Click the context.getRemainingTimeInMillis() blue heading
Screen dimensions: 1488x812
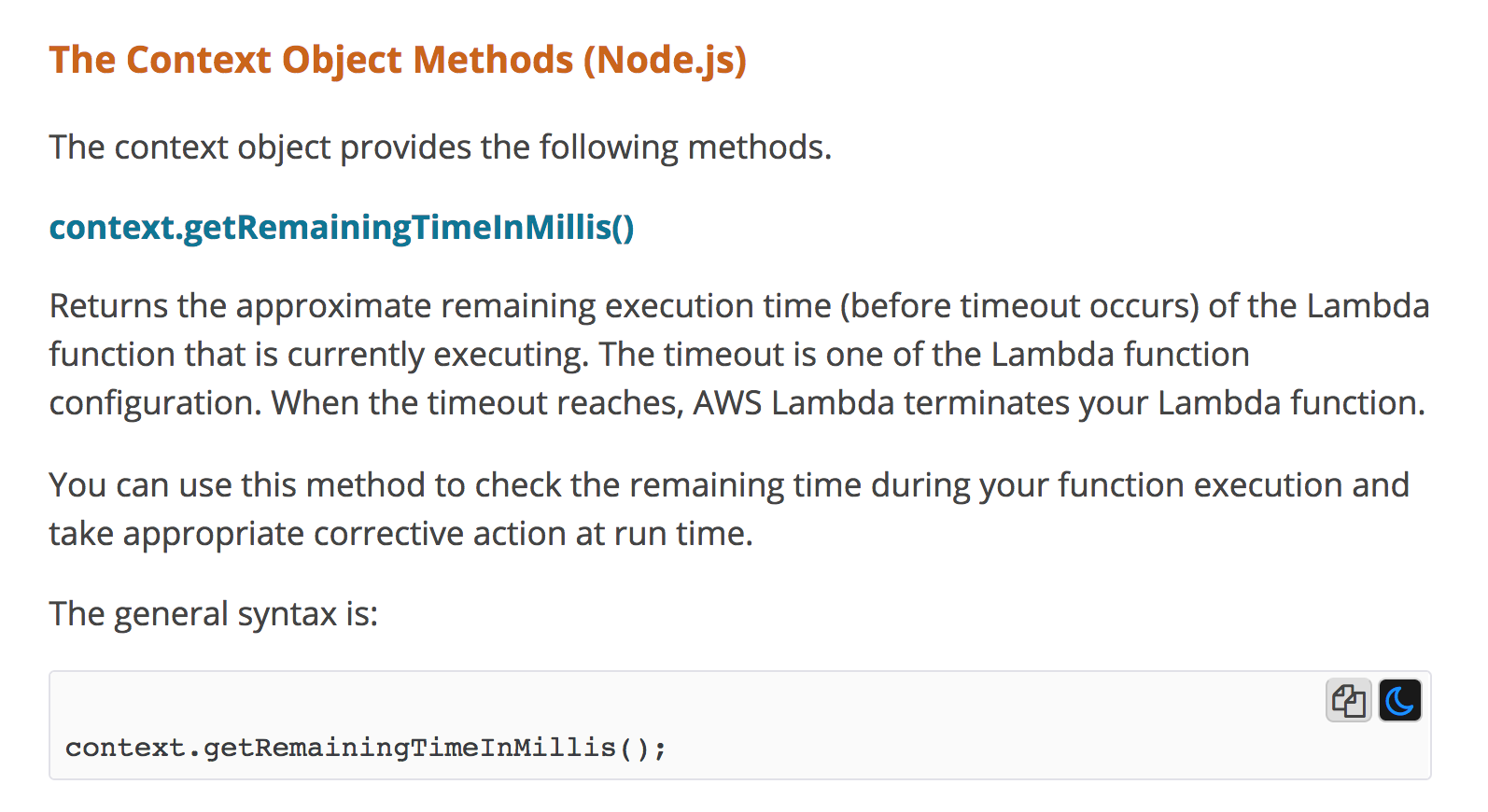tap(341, 227)
